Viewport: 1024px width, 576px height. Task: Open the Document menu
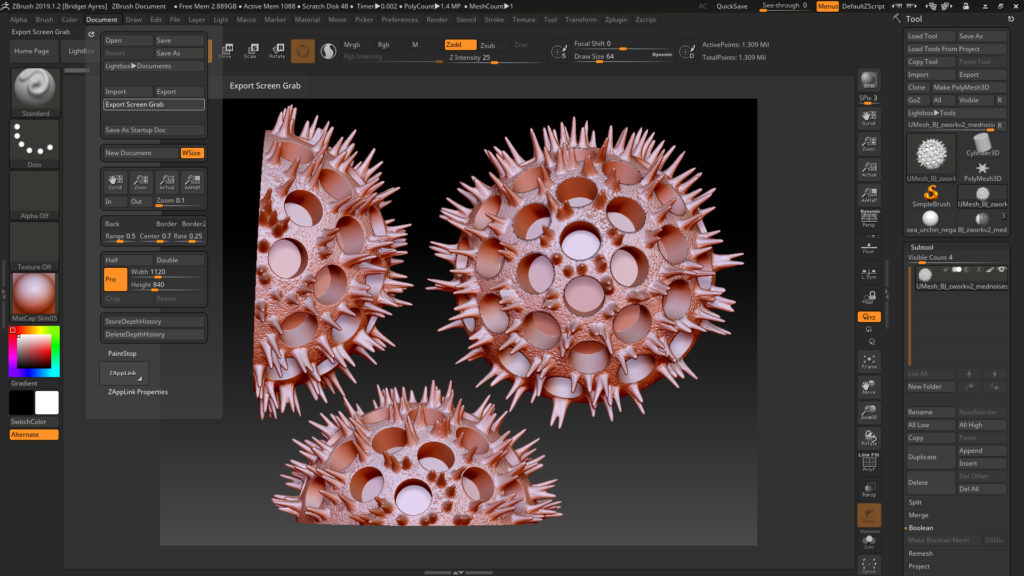pos(102,20)
